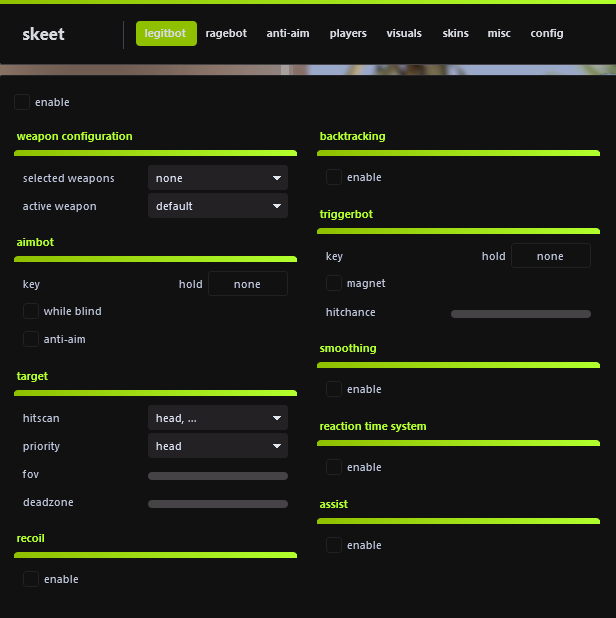The image size is (616, 618).
Task: Enable the smoothing checkbox
Action: click(334, 389)
